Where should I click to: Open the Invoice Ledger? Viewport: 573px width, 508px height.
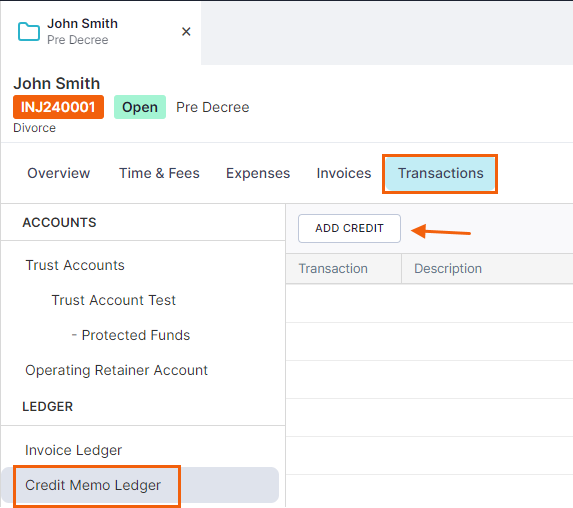(x=73, y=450)
